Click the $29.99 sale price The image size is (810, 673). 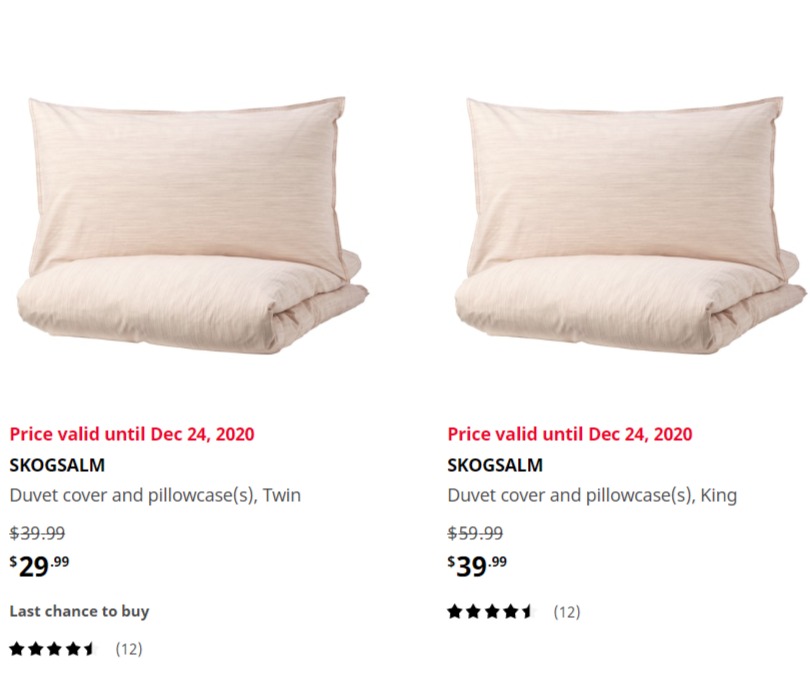(x=39, y=566)
